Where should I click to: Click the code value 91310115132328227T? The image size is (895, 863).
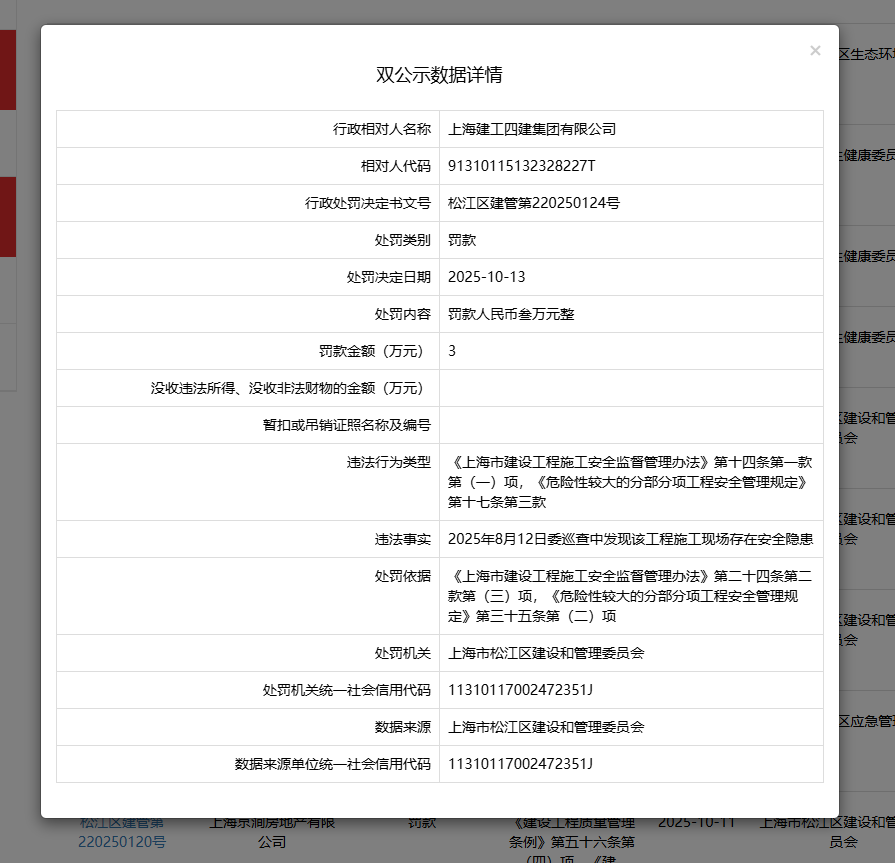tap(521, 166)
